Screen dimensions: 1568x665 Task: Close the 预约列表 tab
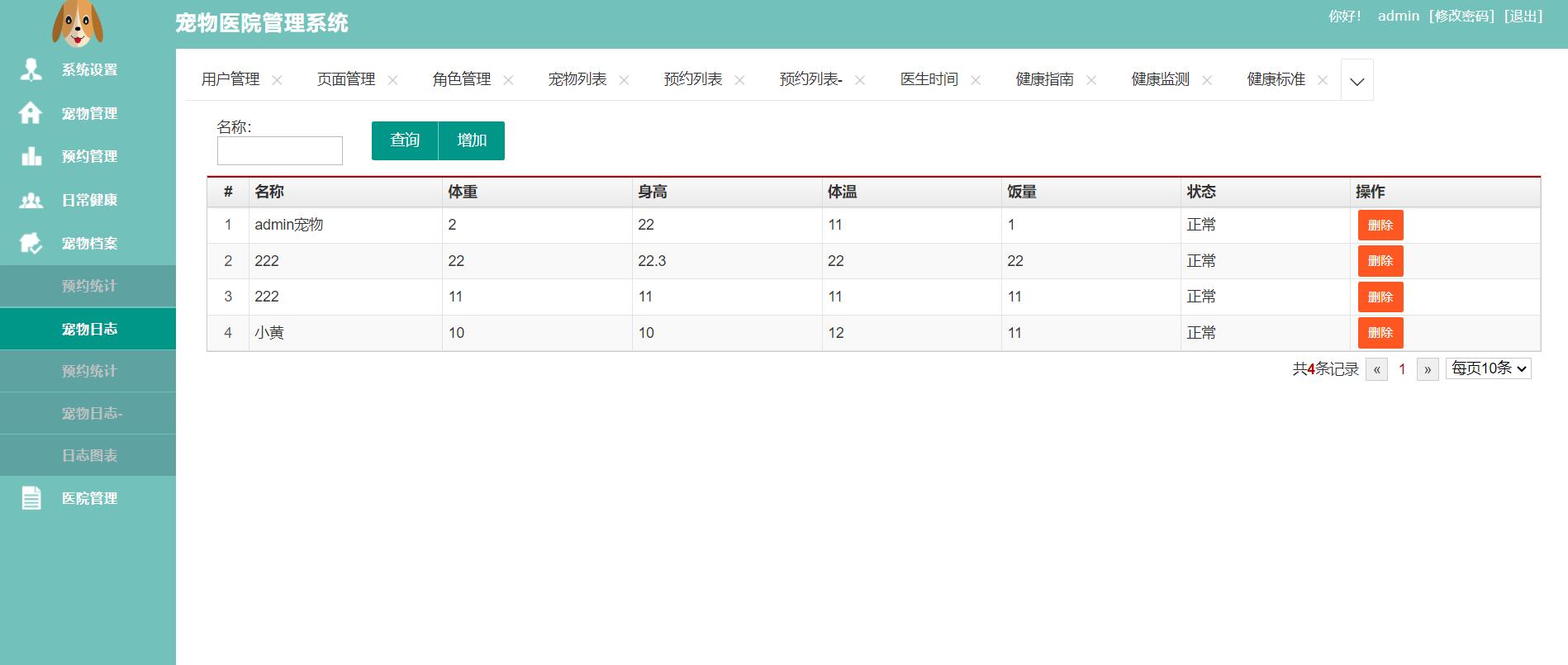739,80
